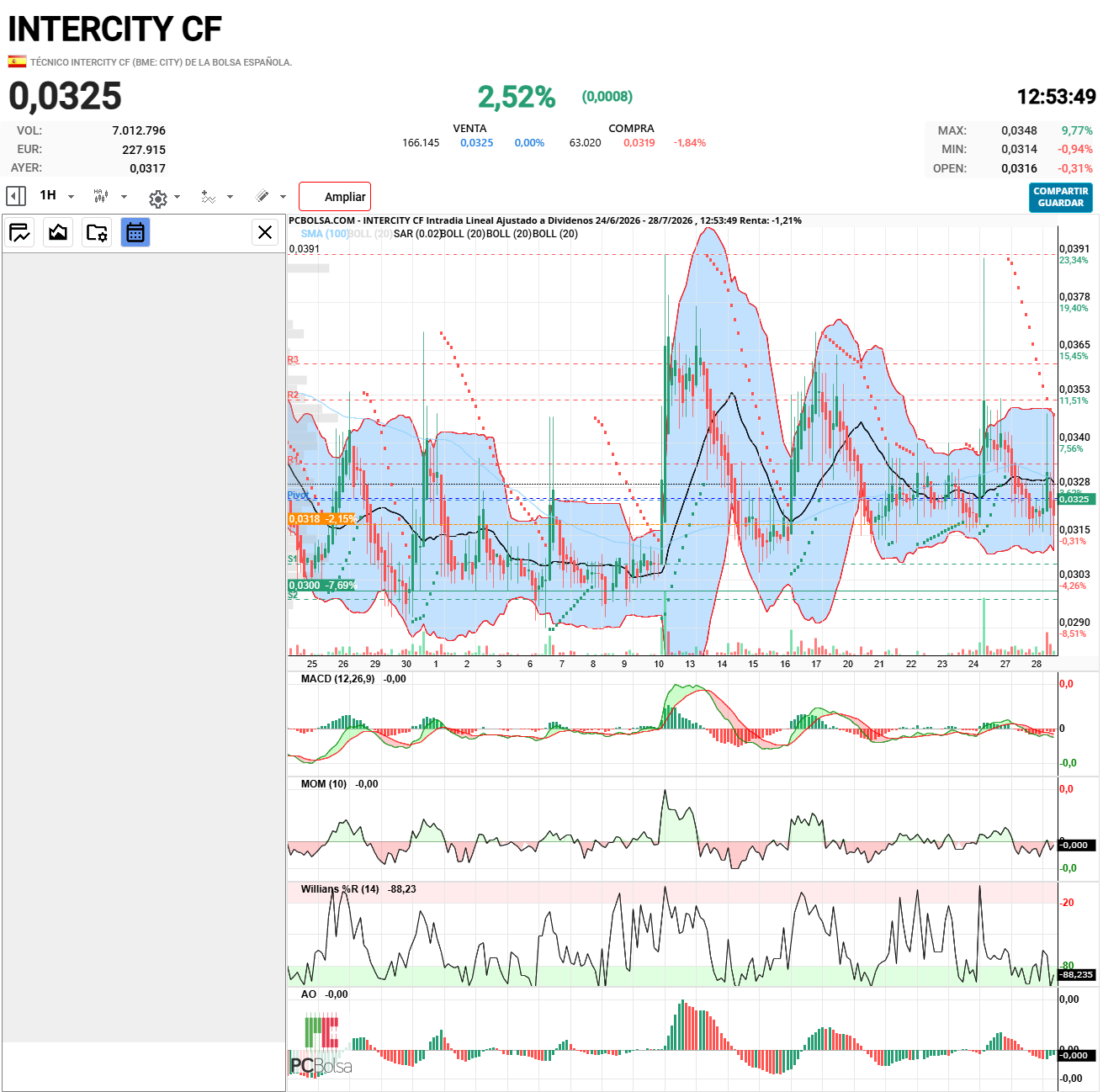Click the HA candlestick chart type icon

coord(101,196)
